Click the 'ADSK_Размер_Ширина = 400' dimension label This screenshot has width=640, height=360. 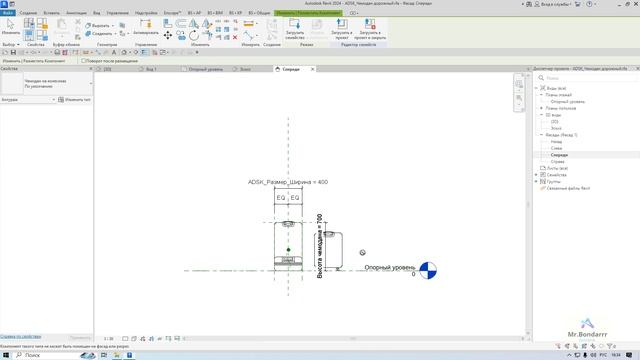click(x=288, y=182)
